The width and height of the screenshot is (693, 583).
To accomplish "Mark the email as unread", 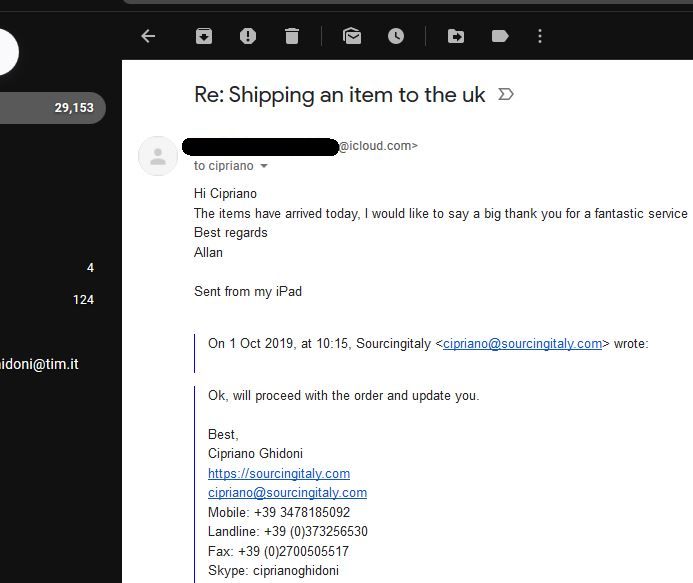I will [352, 36].
